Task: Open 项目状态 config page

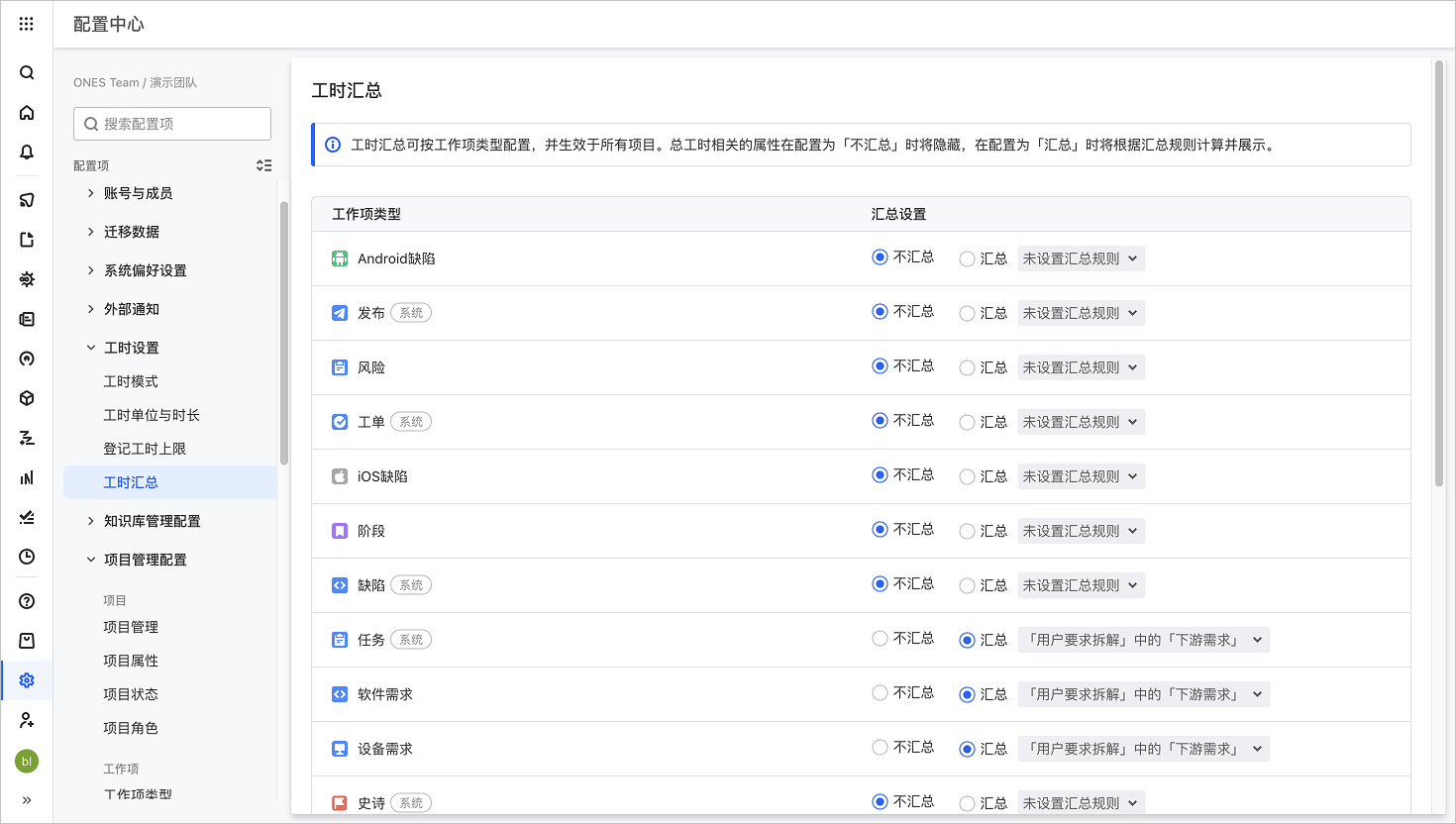Action: tap(131, 694)
